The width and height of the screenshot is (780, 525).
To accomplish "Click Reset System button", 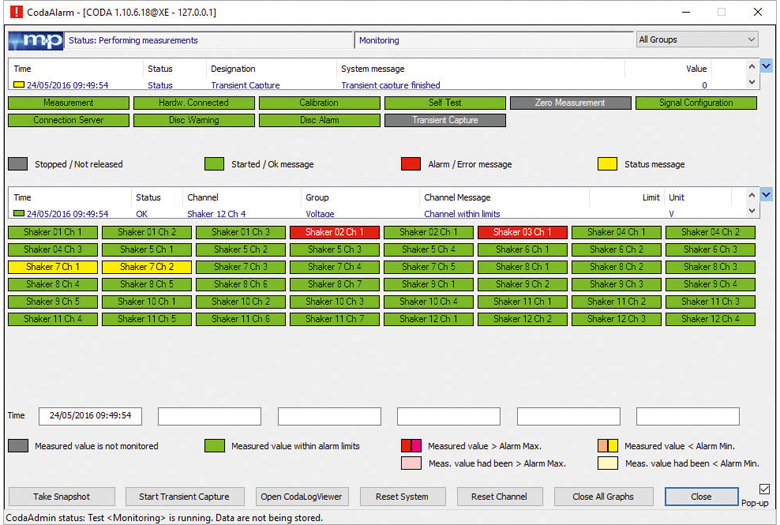I will coord(402,497).
